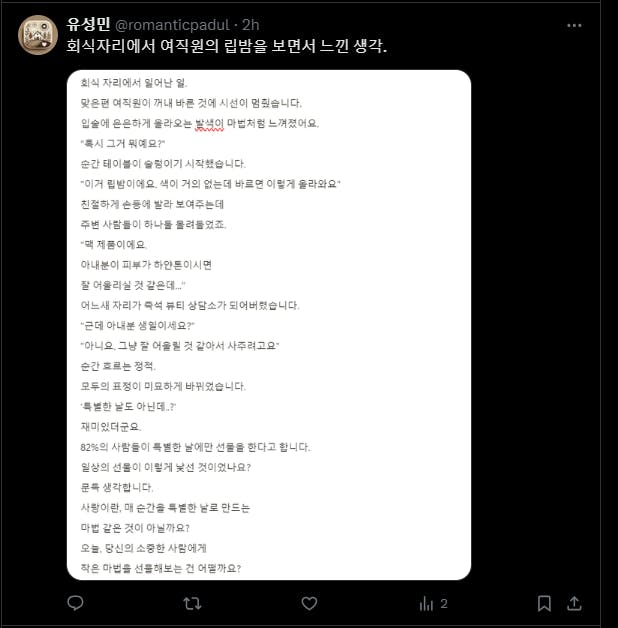Click the 2h timestamp of the tweet
This screenshot has height=628, width=618.
251,25
